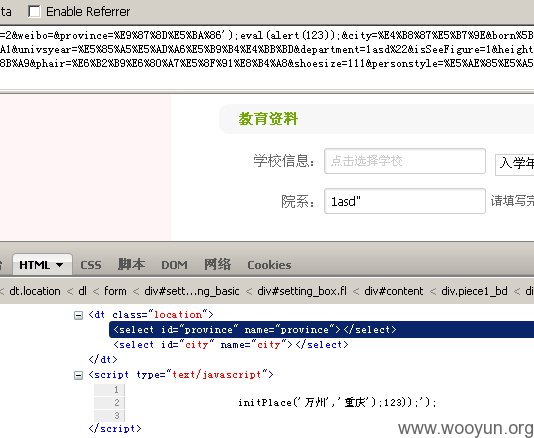This screenshot has height=438, width=534.
Task: Switch to the CSS tab
Action: point(91,265)
